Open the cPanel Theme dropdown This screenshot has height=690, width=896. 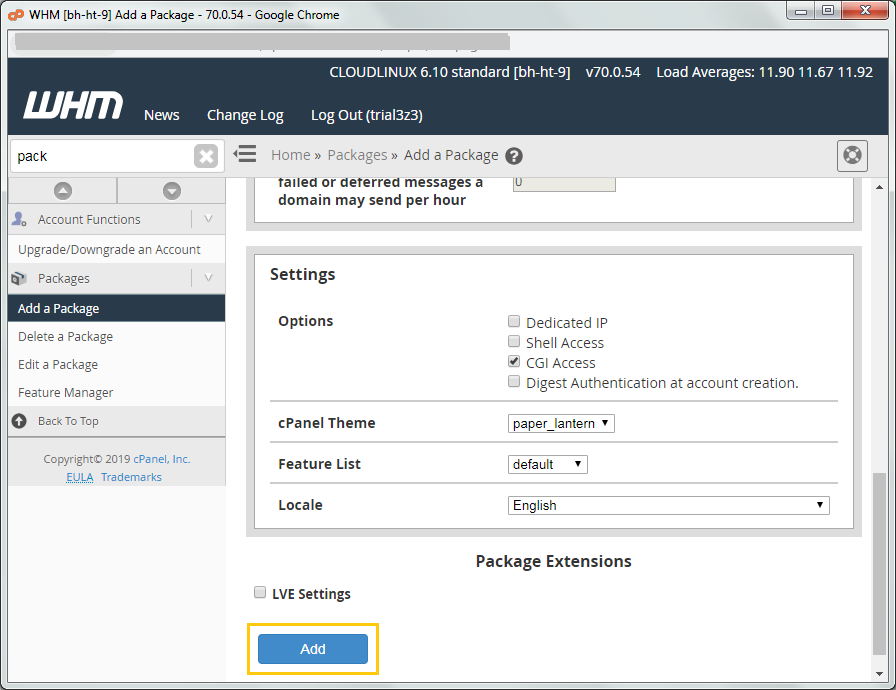tap(561, 423)
